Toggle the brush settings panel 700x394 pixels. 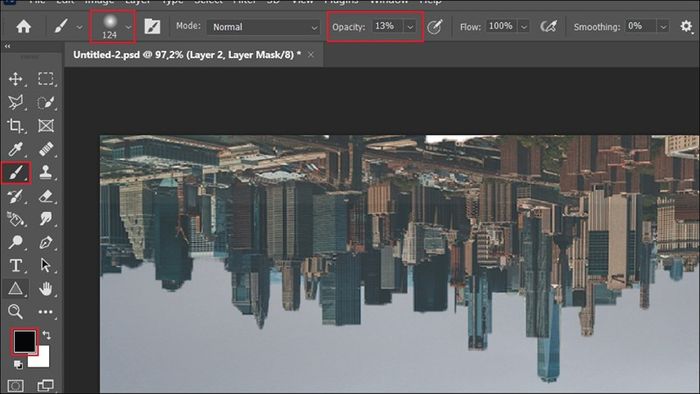coord(152,27)
